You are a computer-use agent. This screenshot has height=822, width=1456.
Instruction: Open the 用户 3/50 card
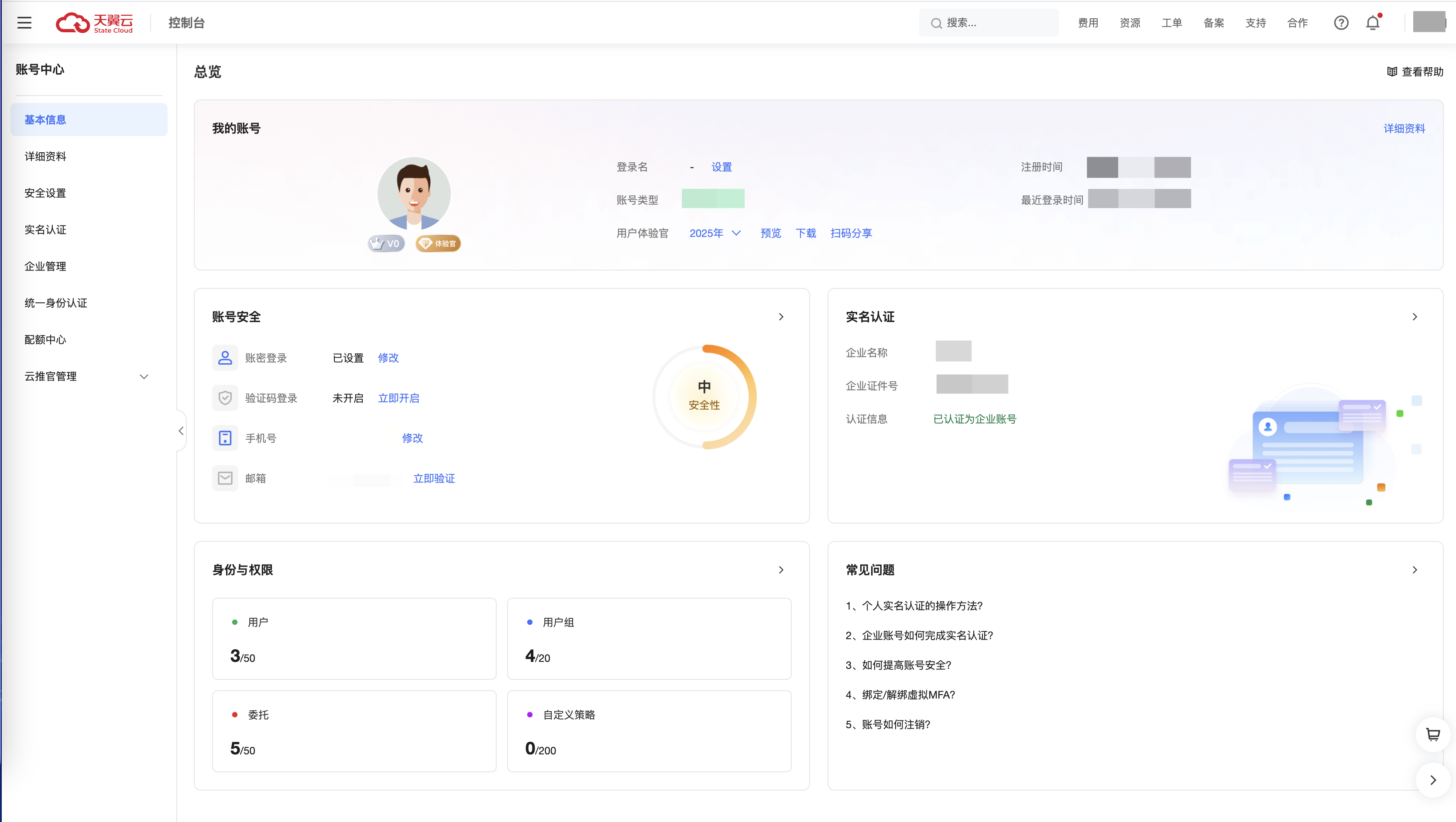354,638
